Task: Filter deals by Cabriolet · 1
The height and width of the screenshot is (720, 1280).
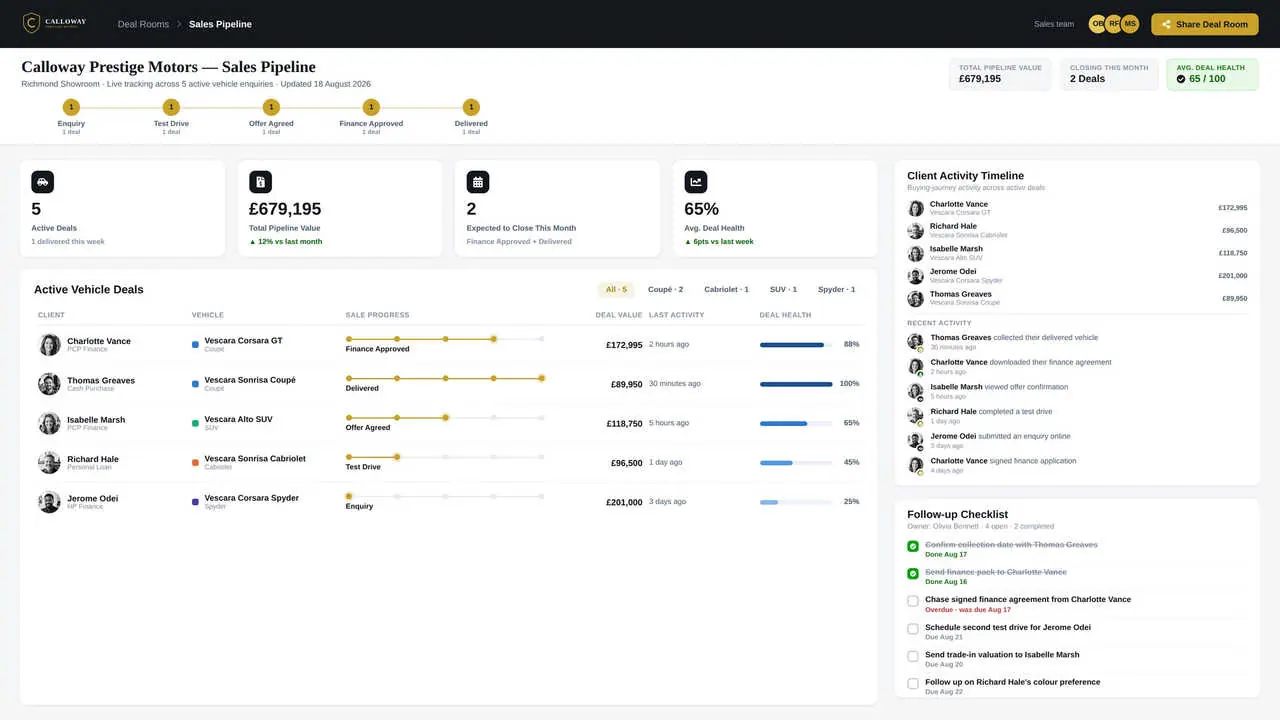Action: click(x=726, y=290)
